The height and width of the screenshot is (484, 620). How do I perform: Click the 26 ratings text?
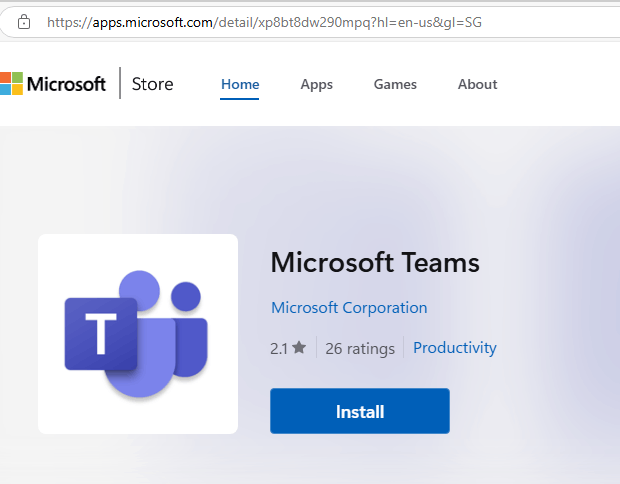[x=360, y=348]
